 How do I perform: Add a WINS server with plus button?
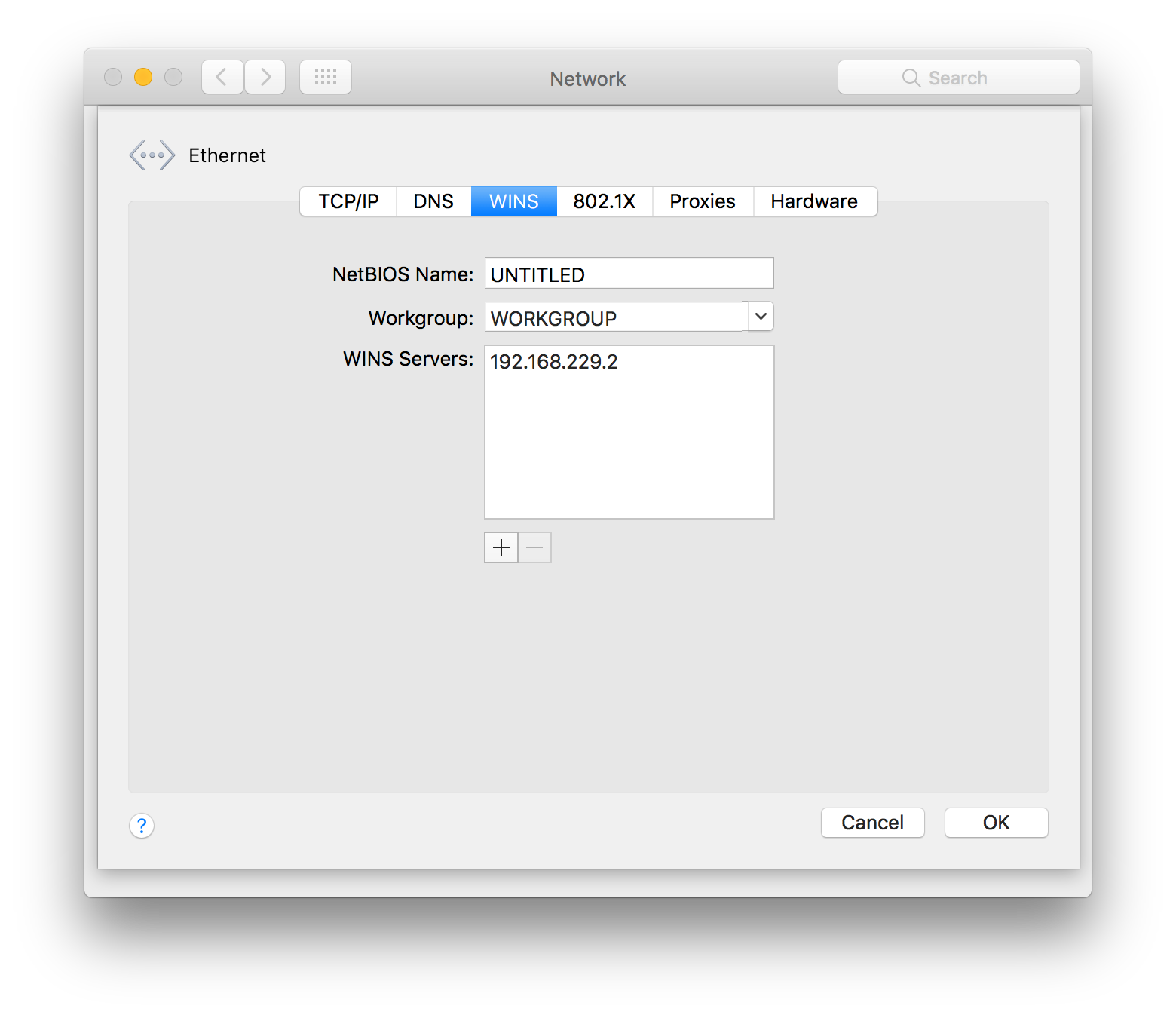click(501, 547)
